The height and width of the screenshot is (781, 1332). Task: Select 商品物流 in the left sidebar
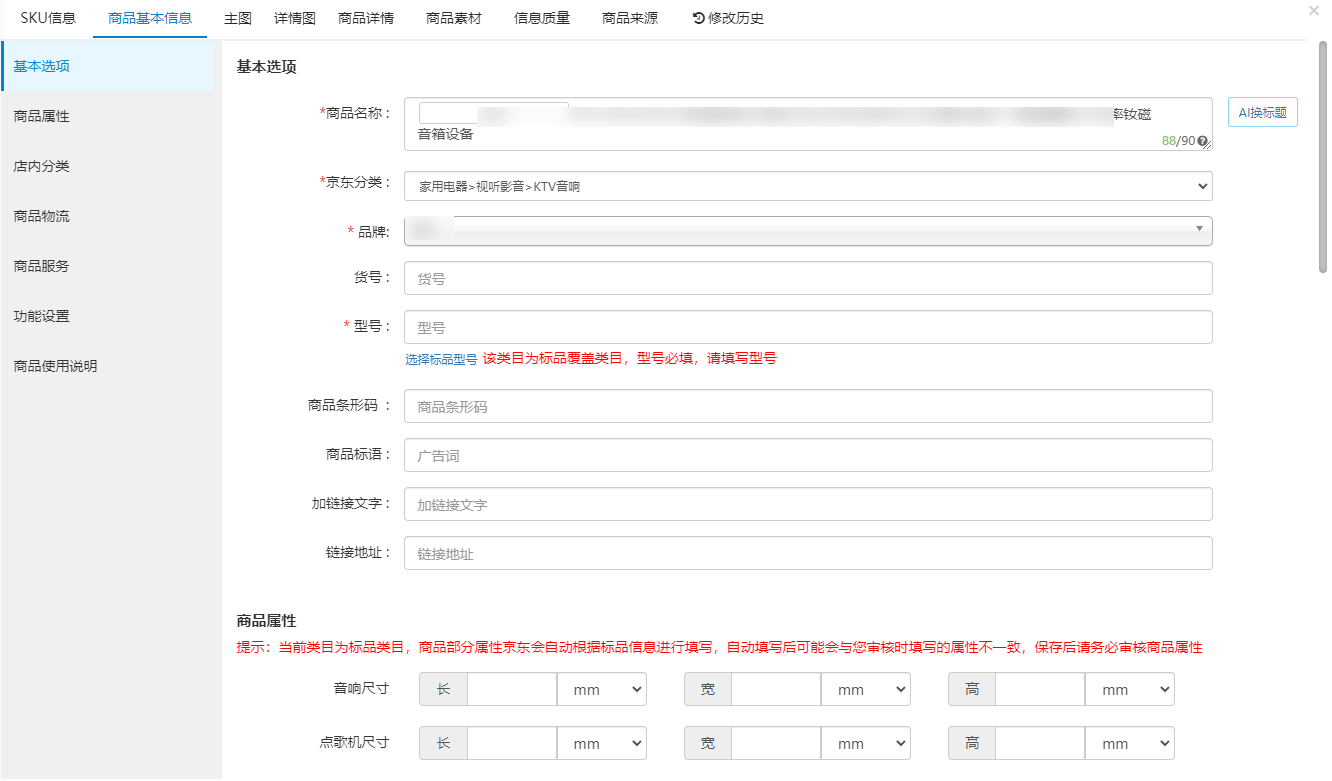42,216
